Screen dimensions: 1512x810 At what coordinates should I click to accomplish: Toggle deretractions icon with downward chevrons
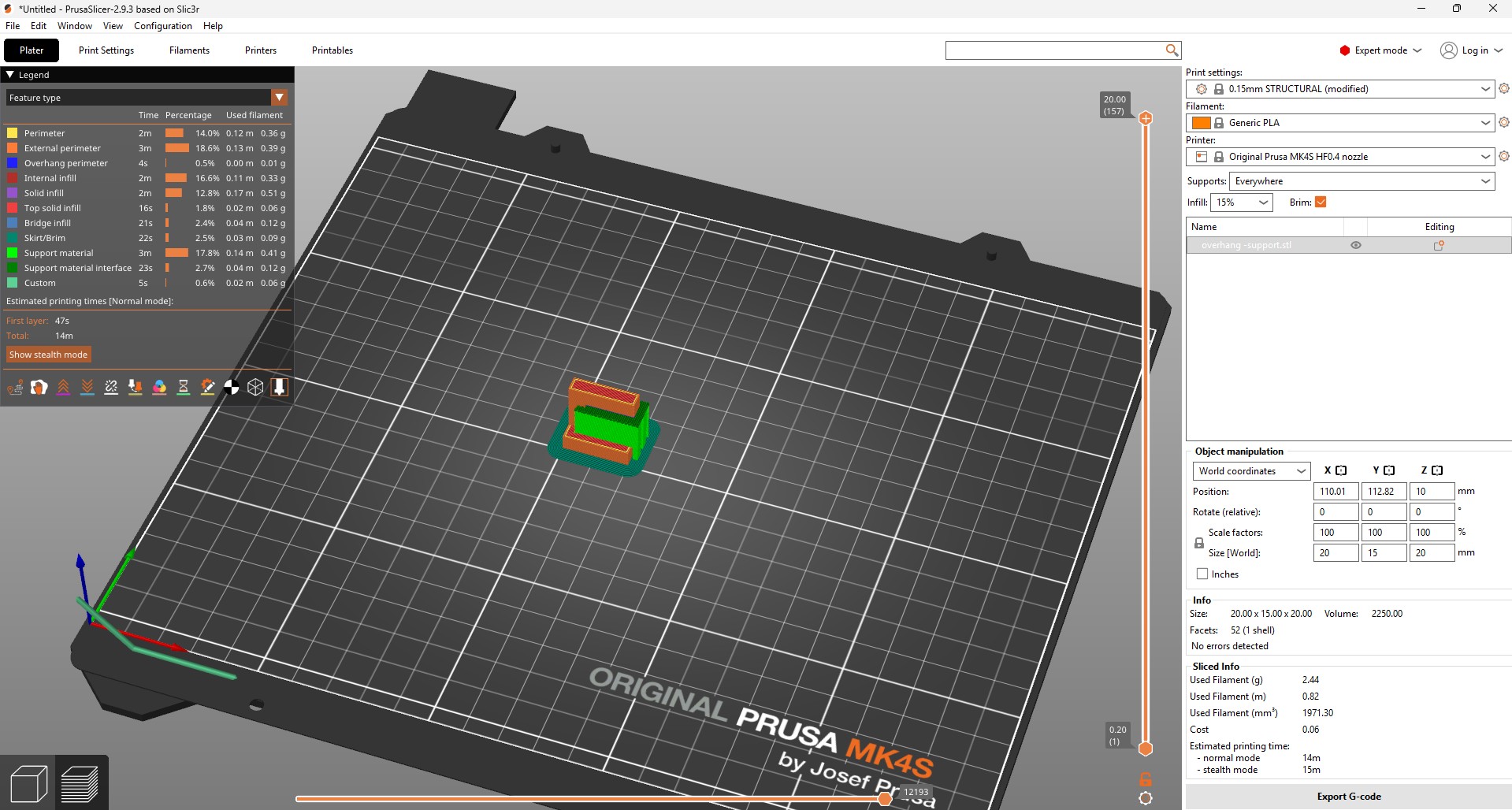pos(87,387)
